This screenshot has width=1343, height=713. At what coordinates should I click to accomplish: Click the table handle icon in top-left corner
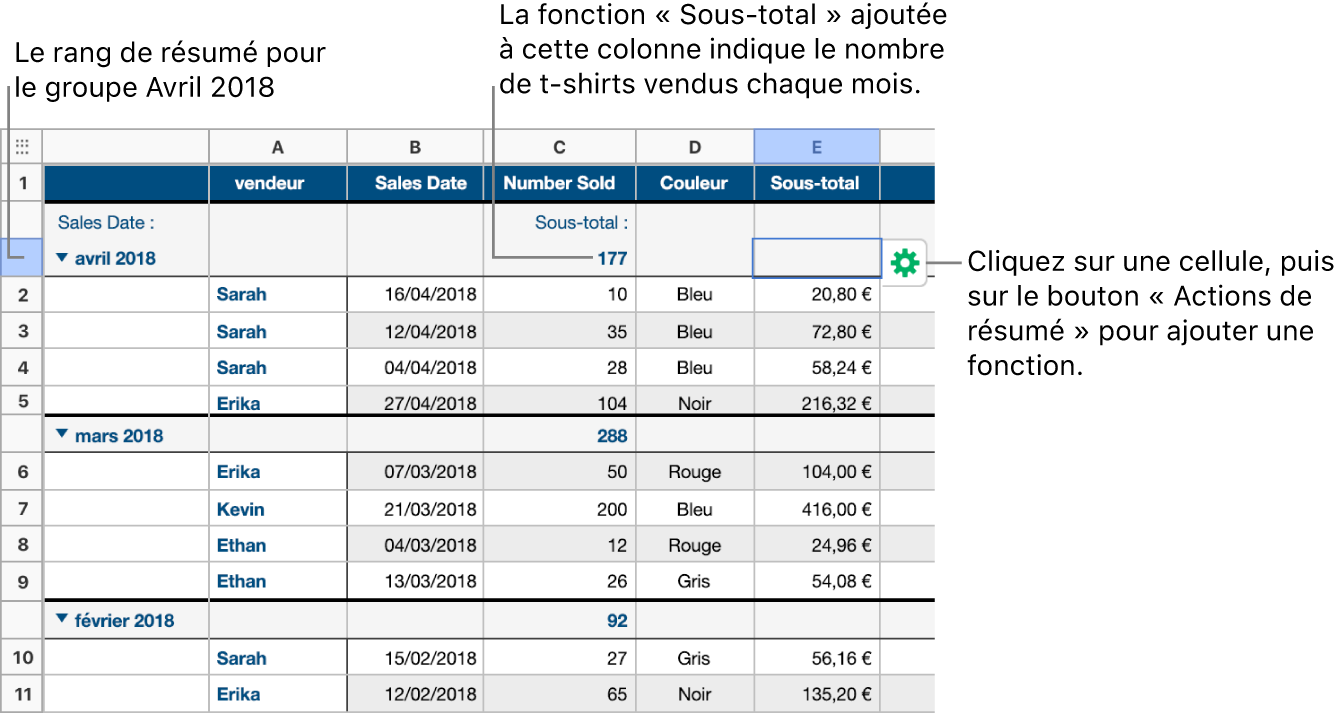click(x=22, y=146)
